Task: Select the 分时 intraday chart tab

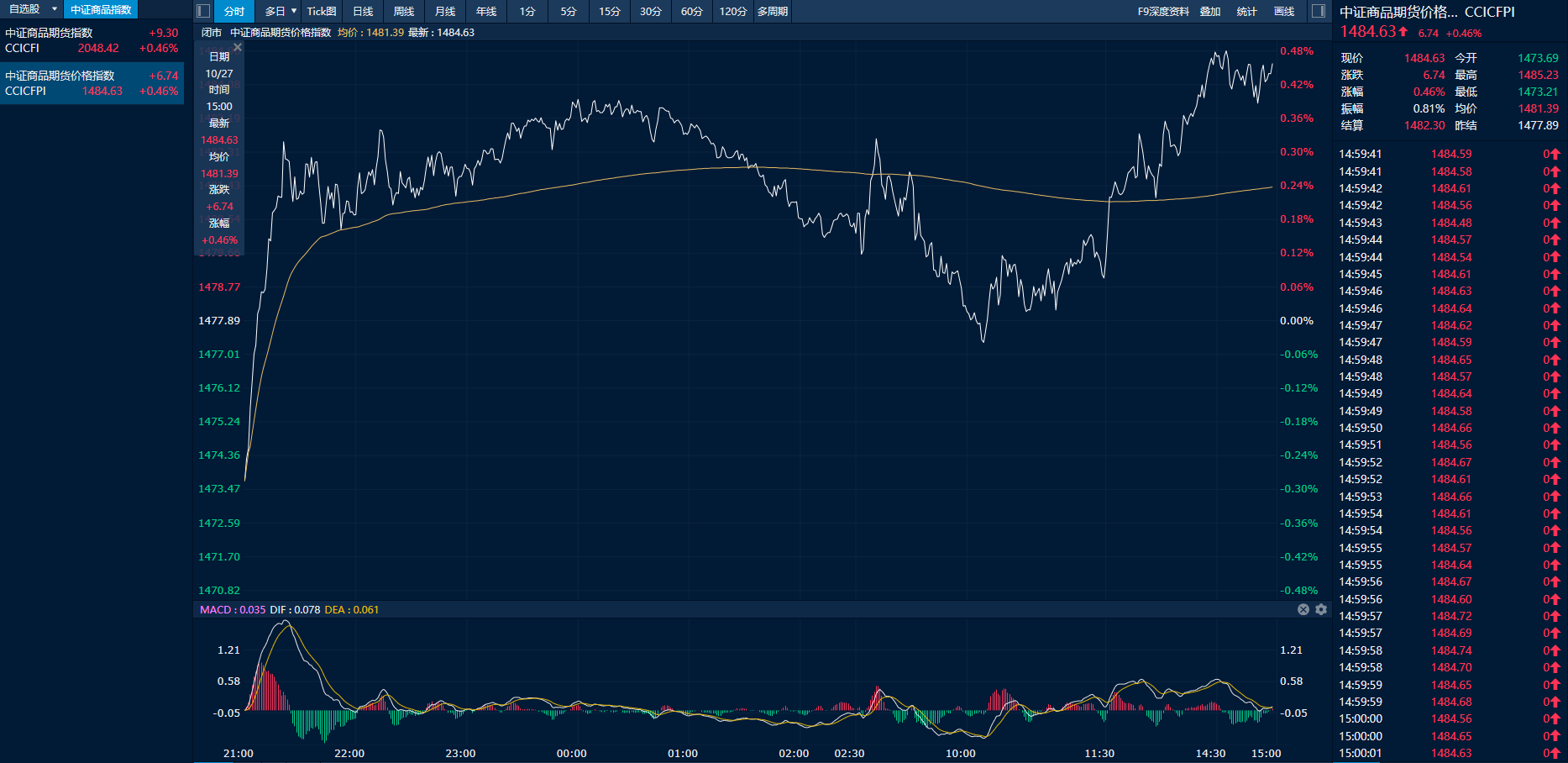Action: [x=234, y=11]
